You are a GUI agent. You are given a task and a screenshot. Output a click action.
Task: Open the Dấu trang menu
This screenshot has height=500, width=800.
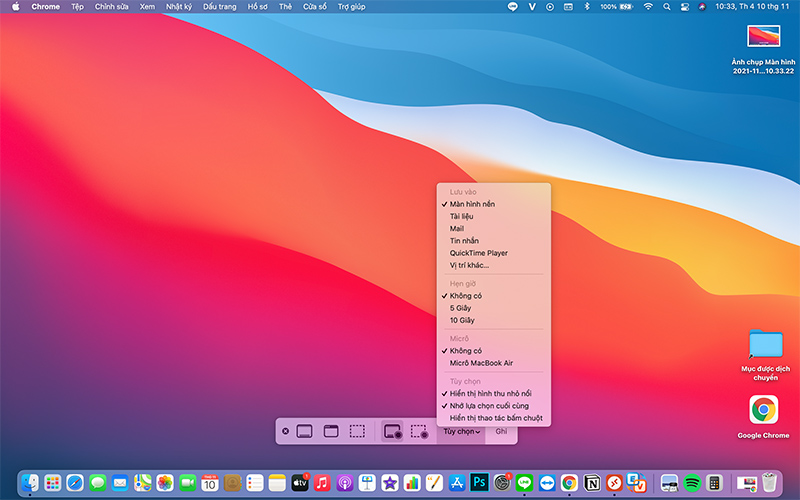[x=218, y=6]
